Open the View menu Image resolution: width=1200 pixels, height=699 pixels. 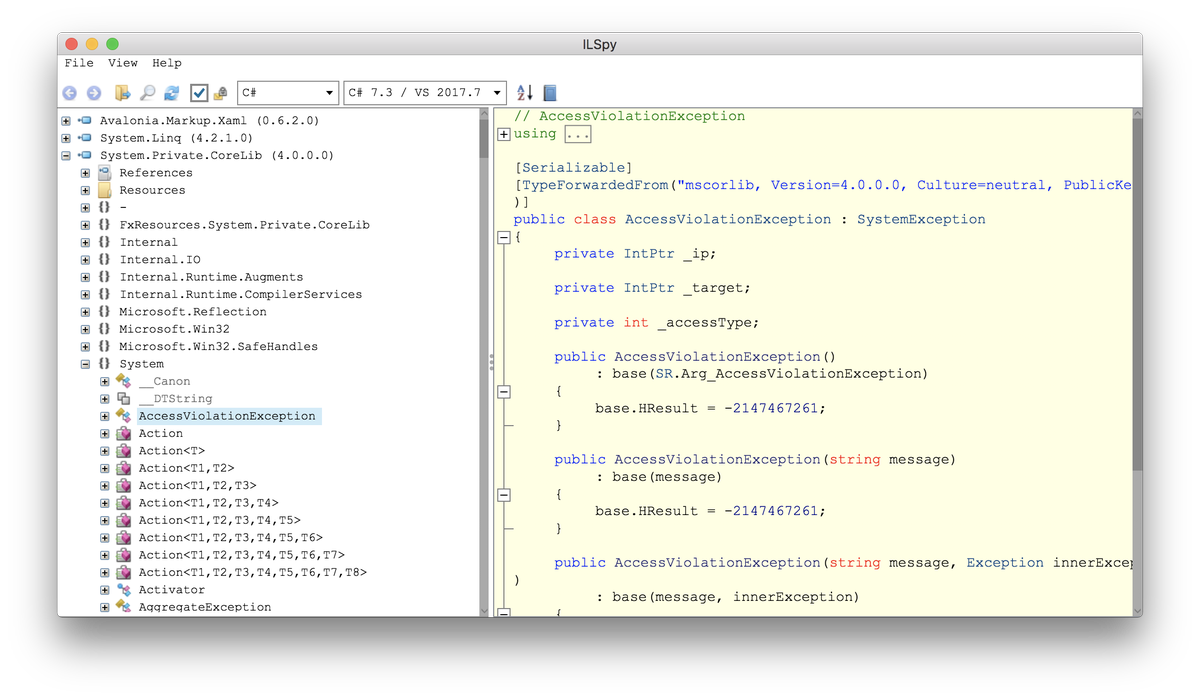(x=123, y=63)
